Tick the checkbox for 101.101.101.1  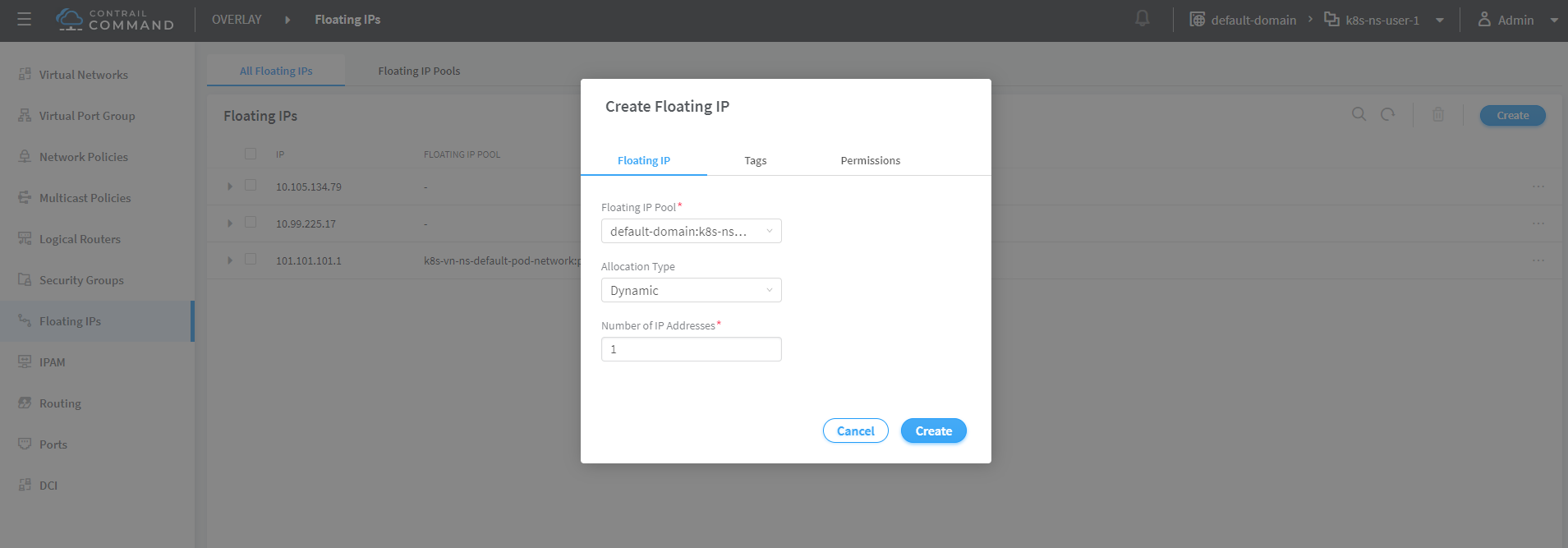(251, 260)
